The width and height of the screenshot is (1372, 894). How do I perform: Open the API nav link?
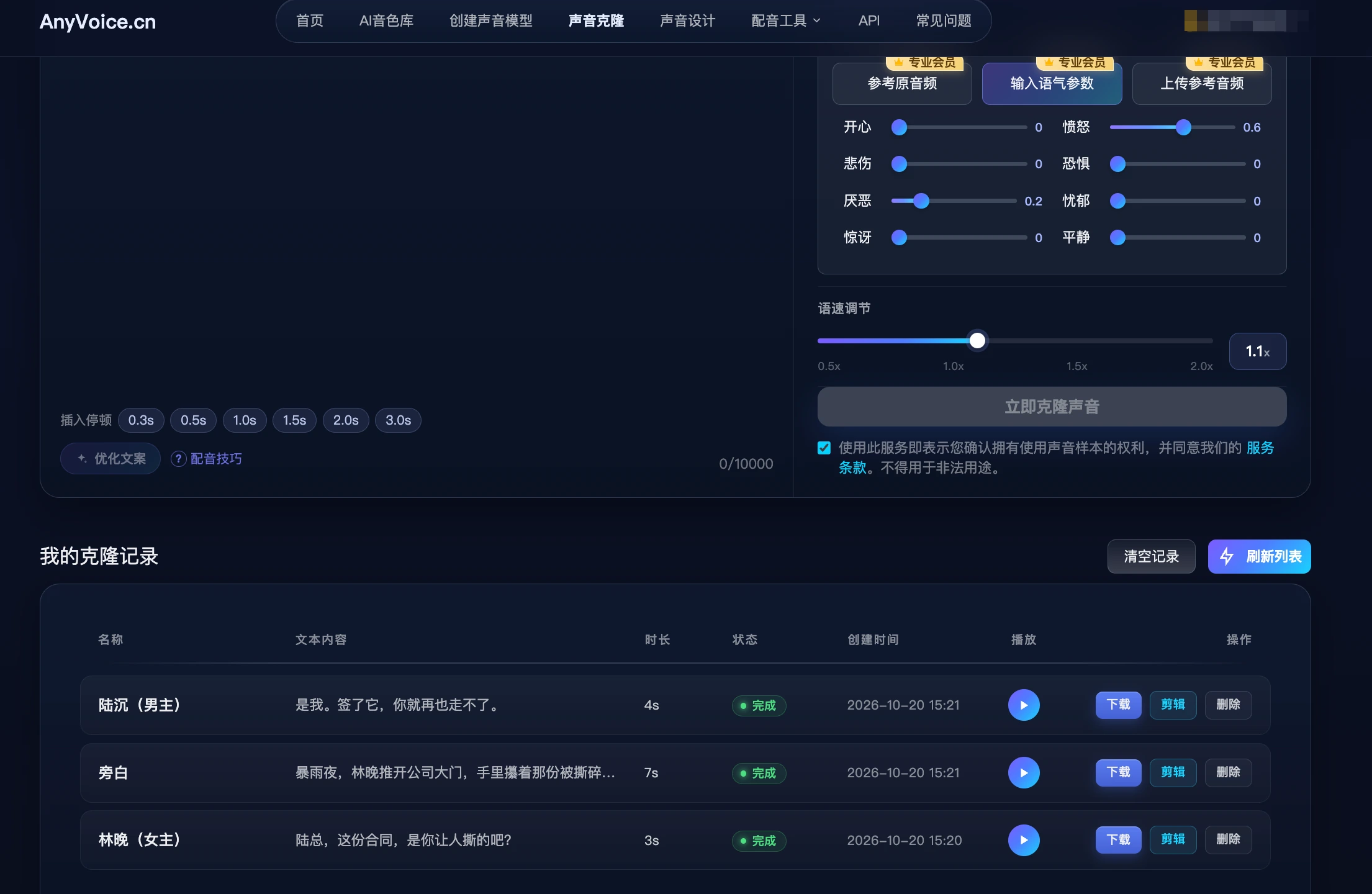point(869,21)
